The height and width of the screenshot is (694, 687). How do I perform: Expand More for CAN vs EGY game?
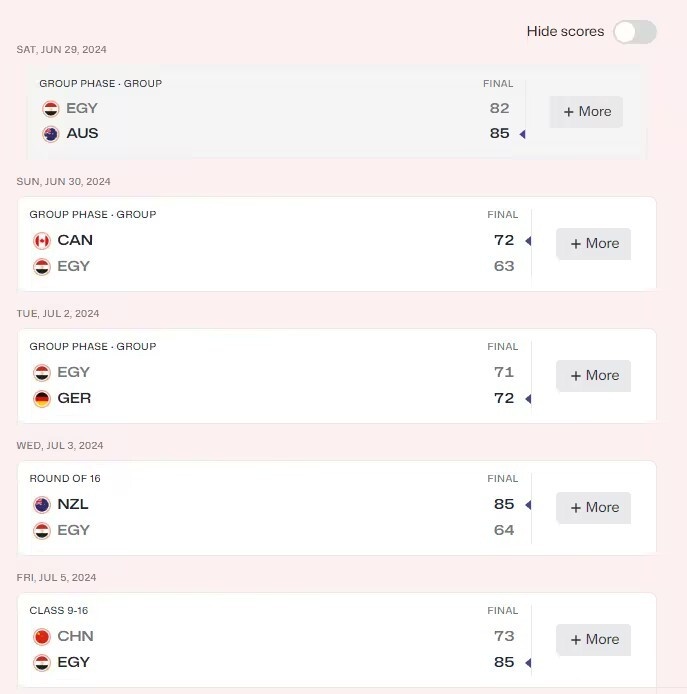[x=593, y=243]
